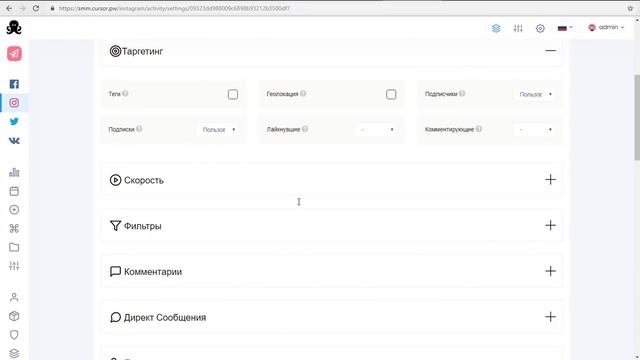Open the gear settings icon in header
Viewport: 640px width, 360px height.
tap(540, 28)
